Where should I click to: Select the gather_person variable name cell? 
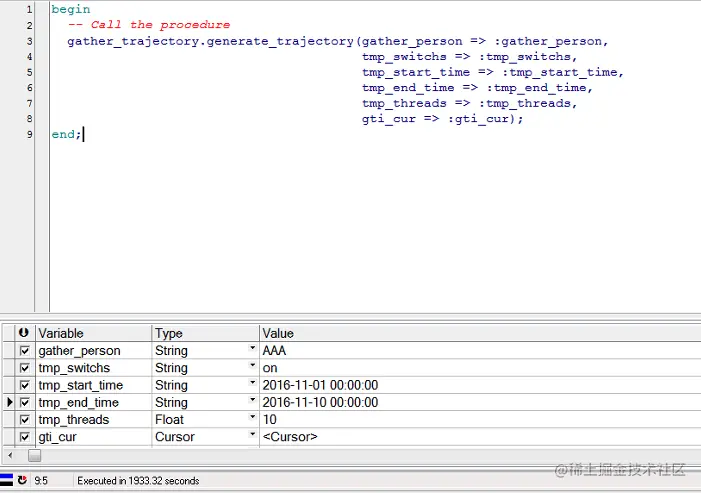(93, 351)
